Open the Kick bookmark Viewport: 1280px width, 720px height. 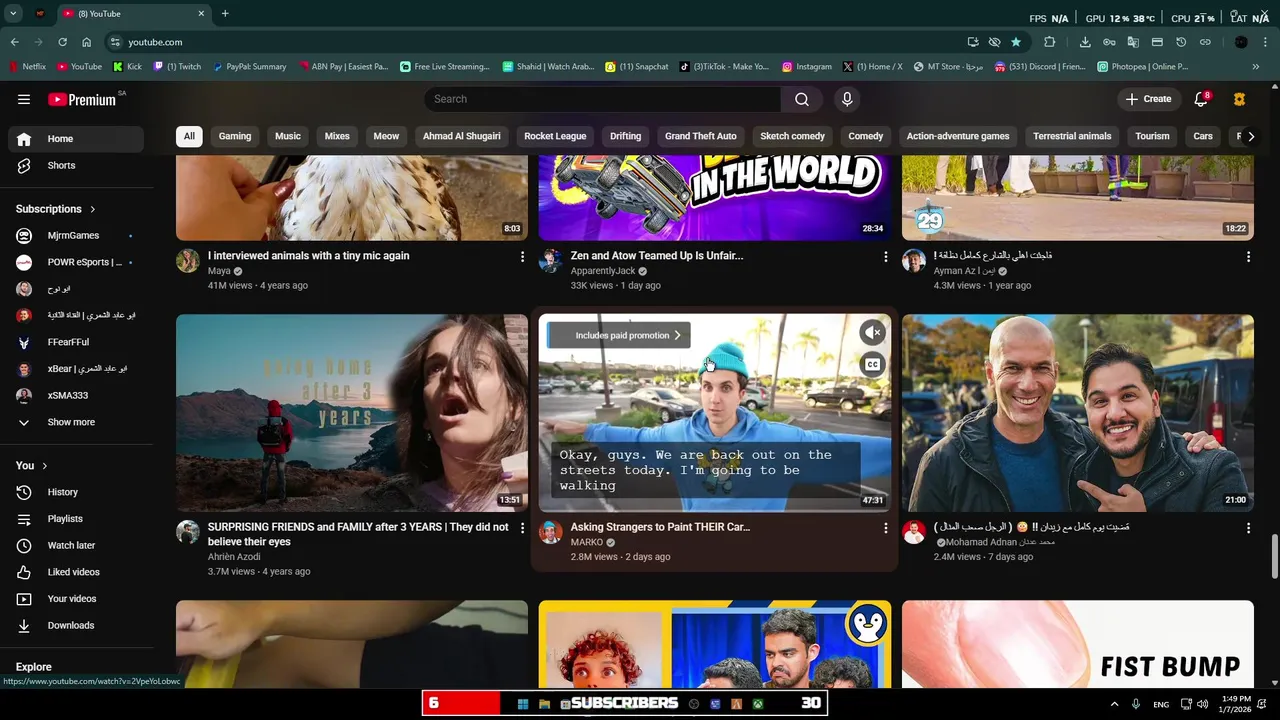[127, 67]
